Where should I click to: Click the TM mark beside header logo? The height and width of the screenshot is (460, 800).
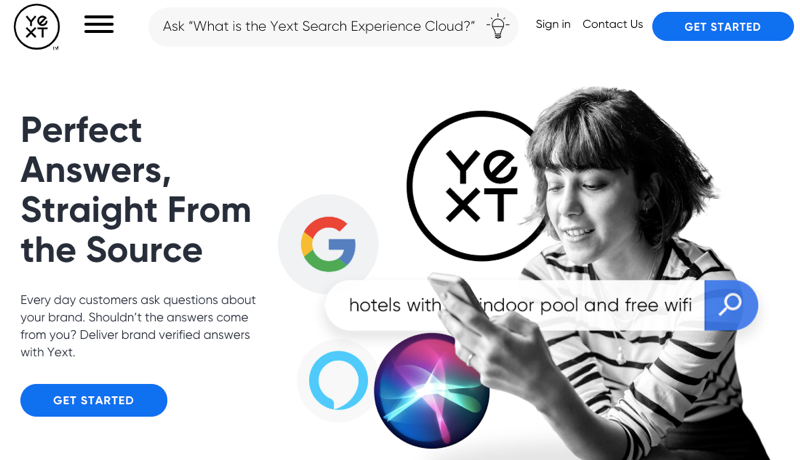pyautogui.click(x=56, y=48)
